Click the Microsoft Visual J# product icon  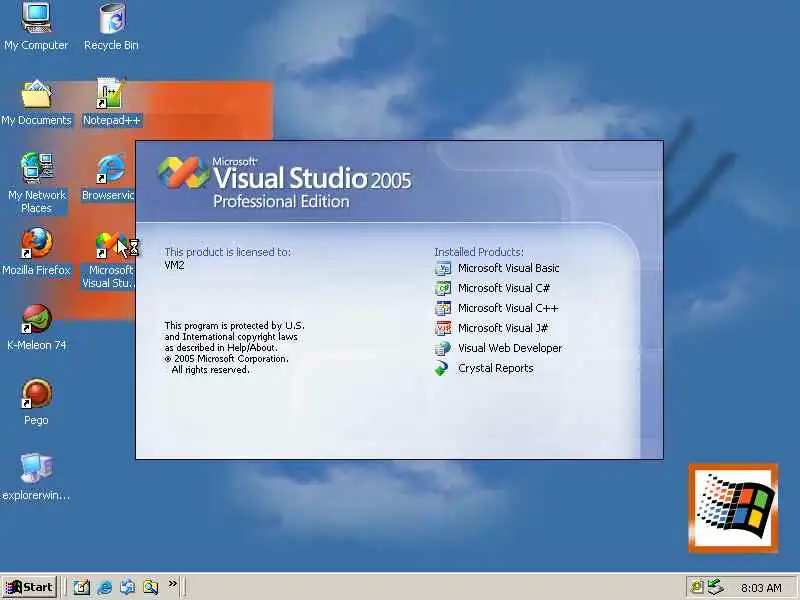[443, 328]
